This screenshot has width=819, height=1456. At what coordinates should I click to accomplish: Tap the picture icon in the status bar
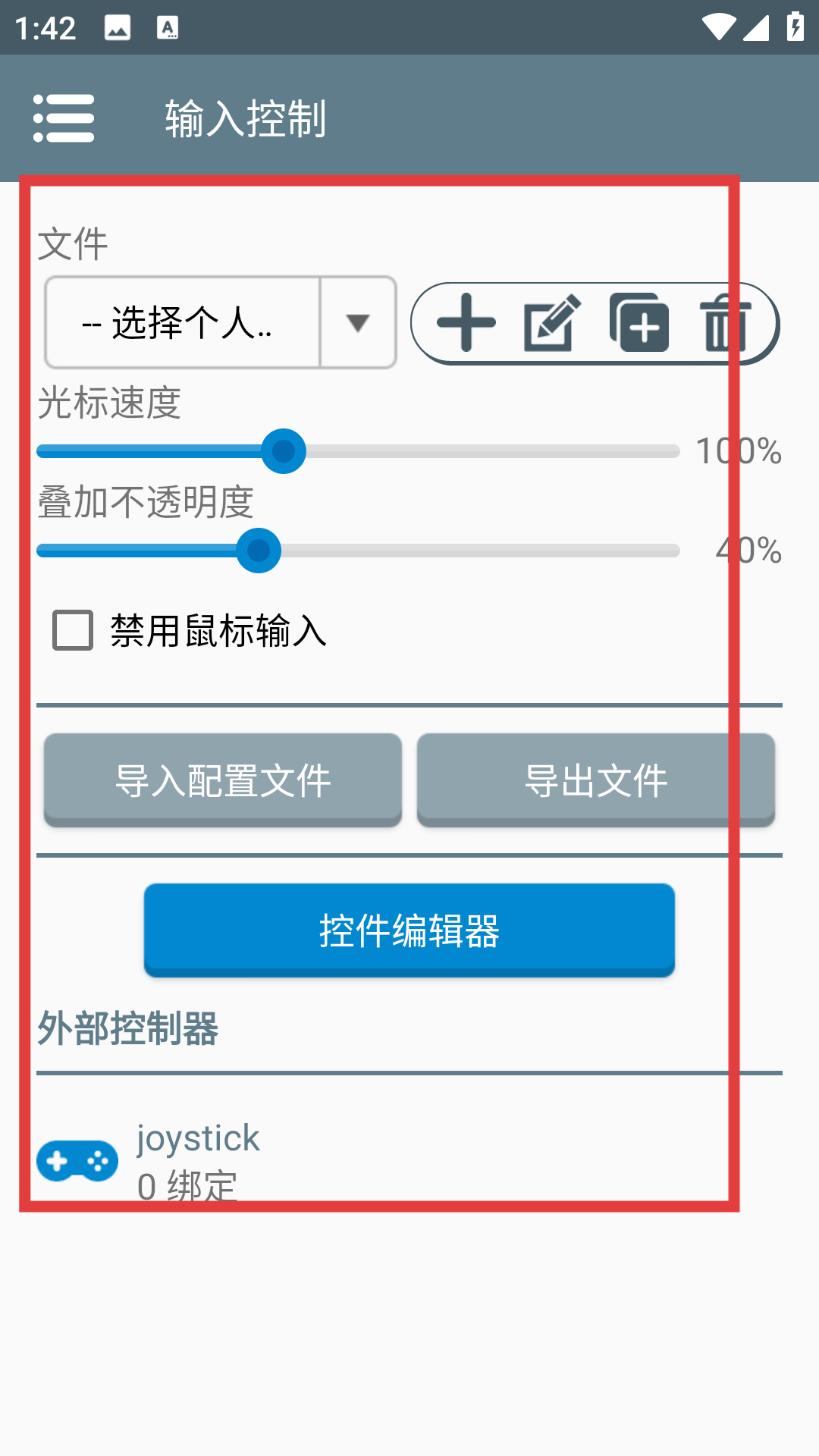[118, 28]
